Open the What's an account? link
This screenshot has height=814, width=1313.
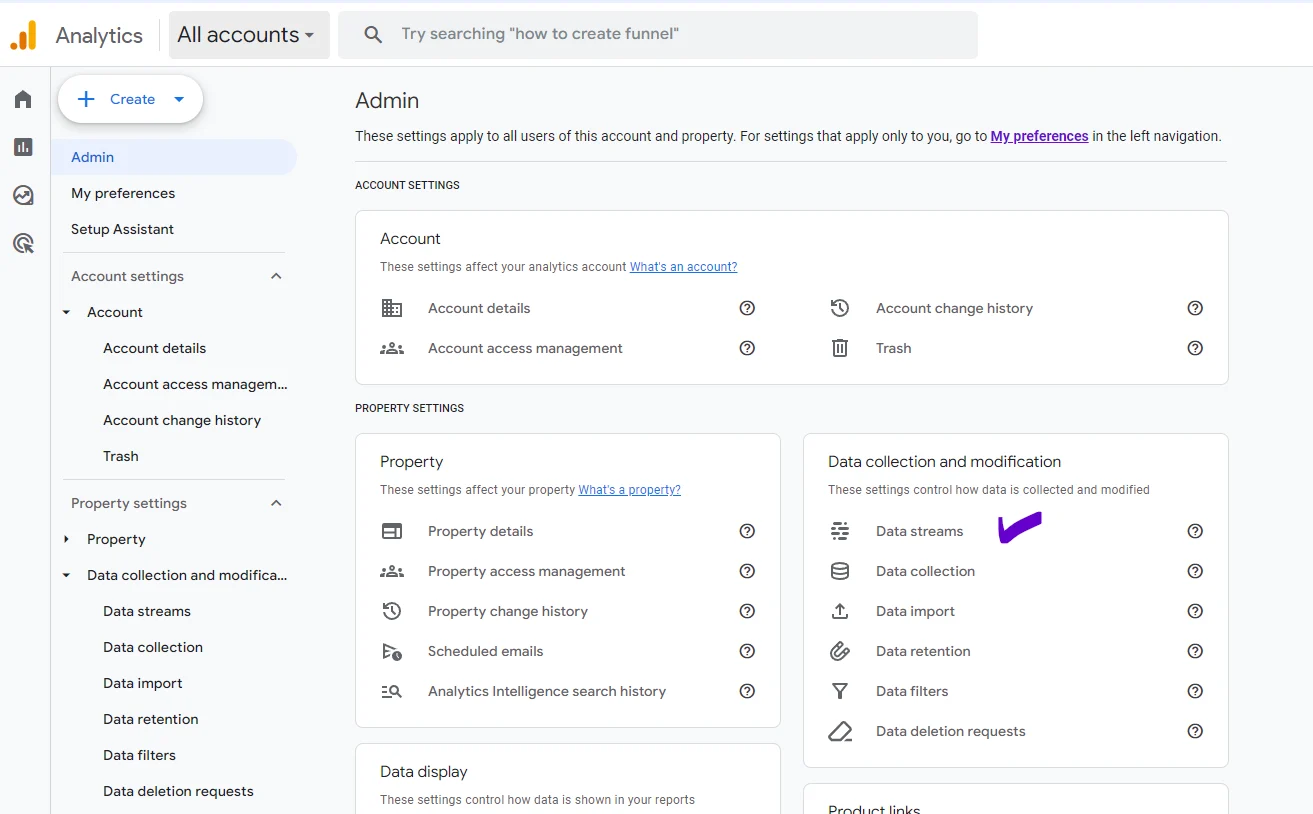click(x=683, y=267)
